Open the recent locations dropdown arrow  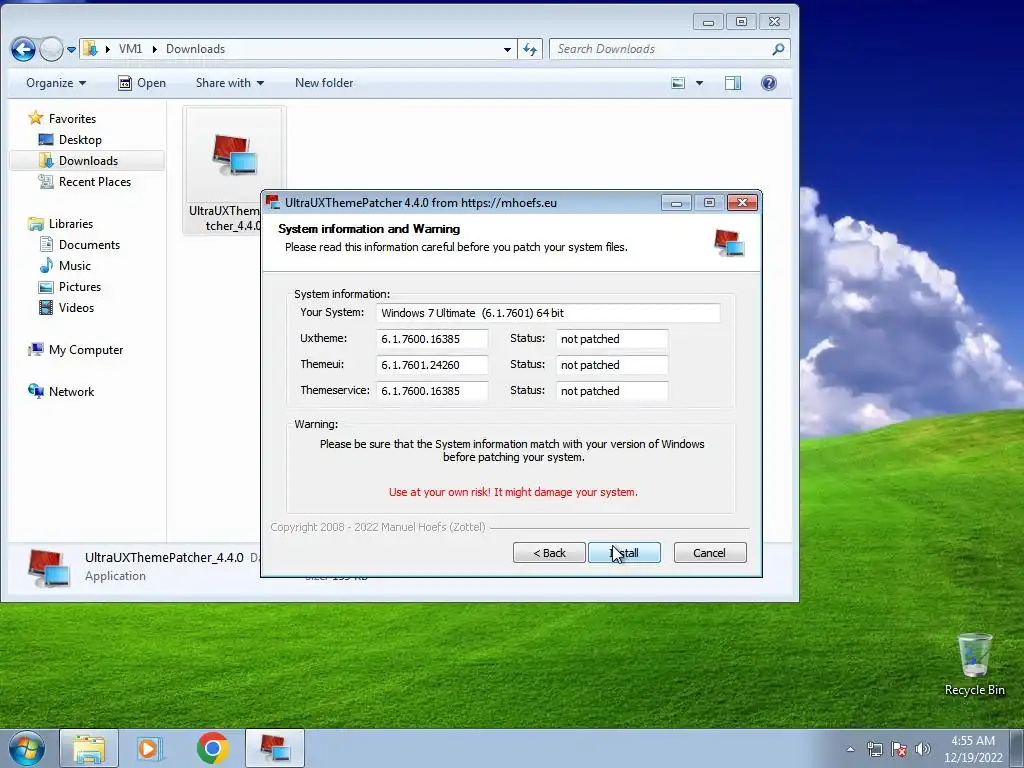[x=71, y=49]
